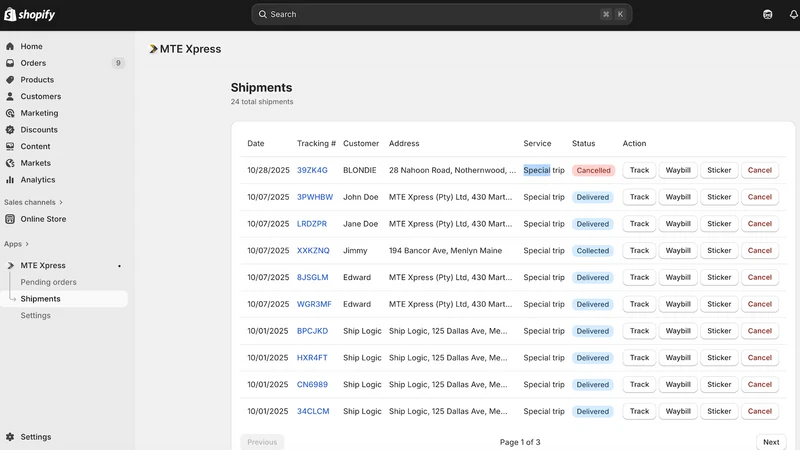The image size is (800, 450).
Task: Click the Orders count badge 9
Action: pyautogui.click(x=118, y=63)
